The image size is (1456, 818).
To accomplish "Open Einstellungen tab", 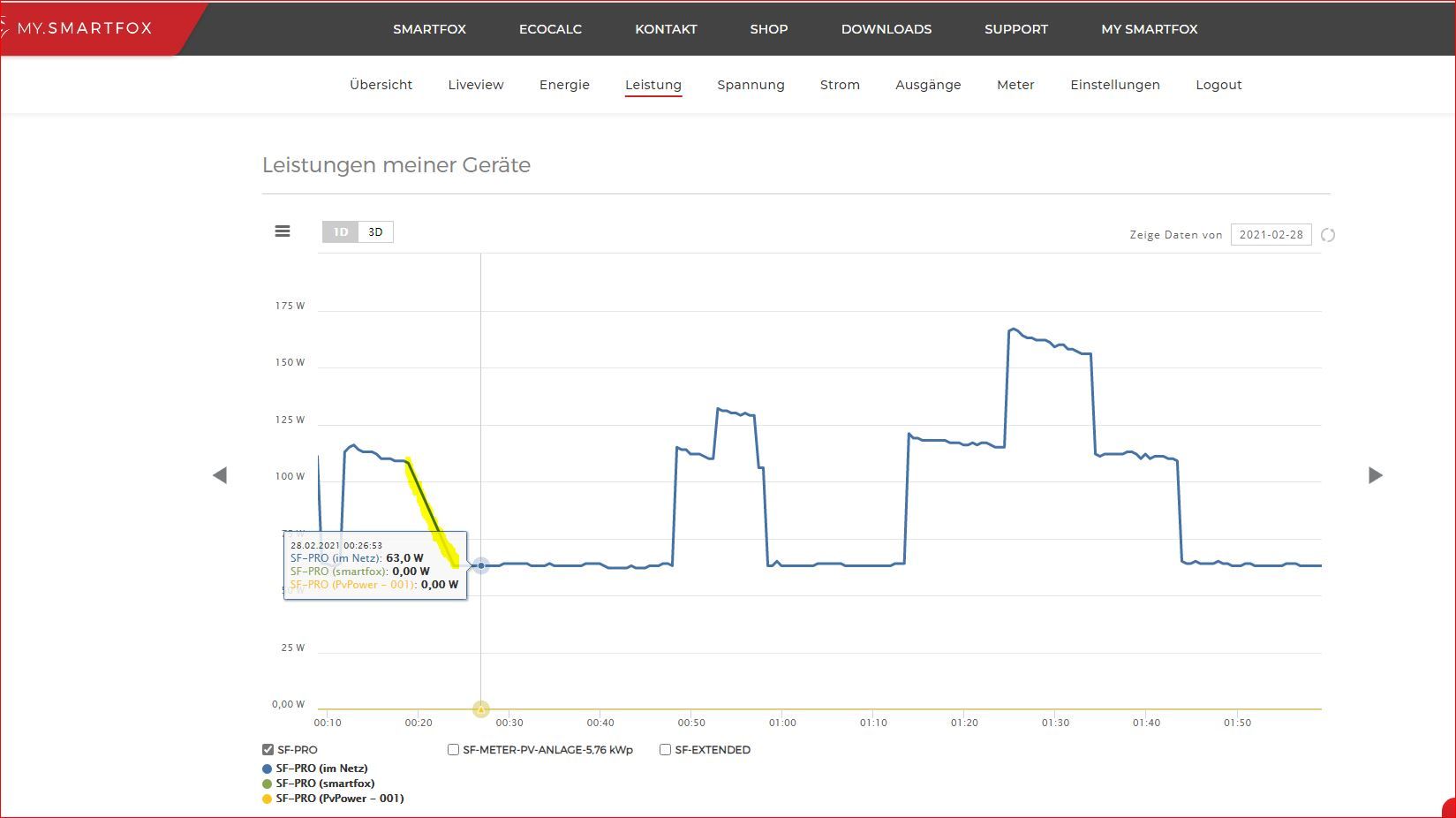I will [x=1115, y=85].
